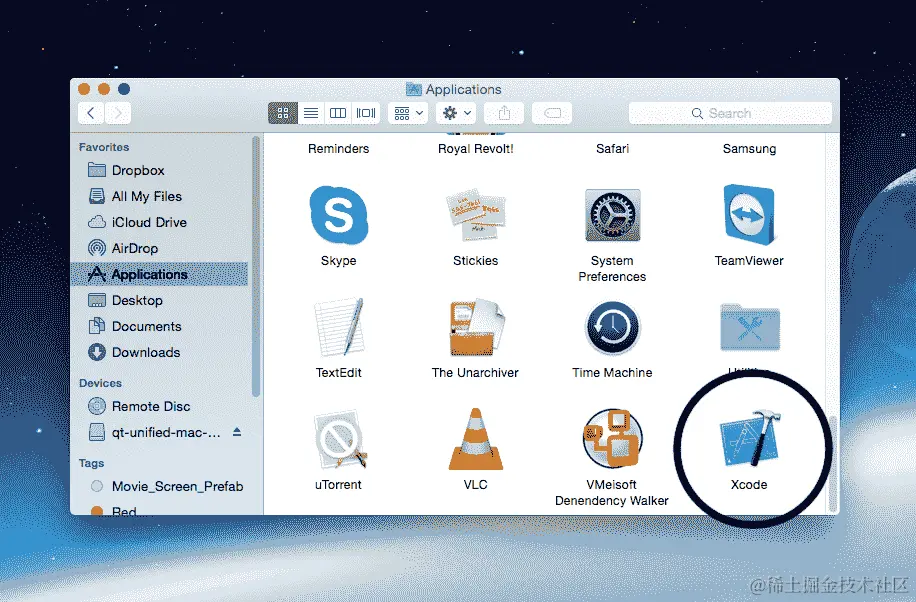Select the VLC cone icon
Image resolution: width=916 pixels, height=602 pixels.
click(476, 439)
